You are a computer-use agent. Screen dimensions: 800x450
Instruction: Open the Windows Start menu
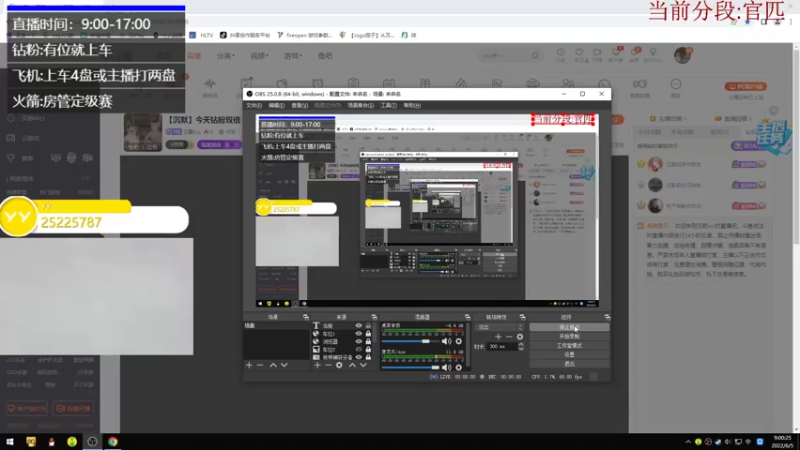(10, 442)
